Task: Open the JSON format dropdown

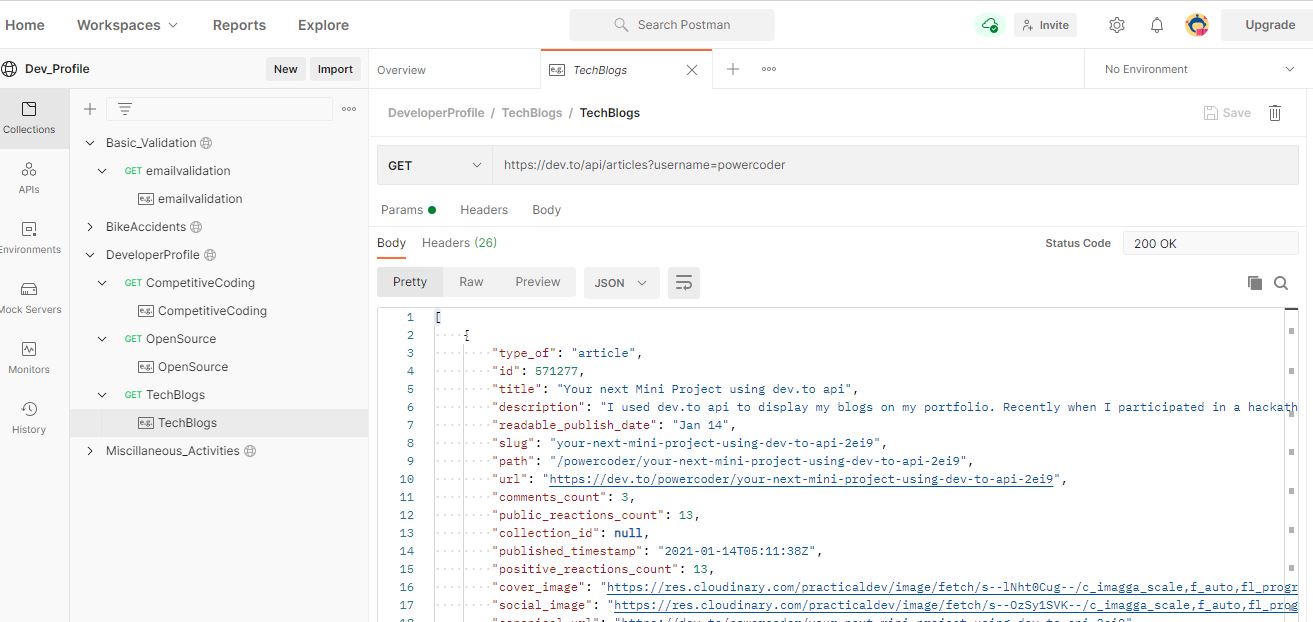Action: [x=621, y=283]
